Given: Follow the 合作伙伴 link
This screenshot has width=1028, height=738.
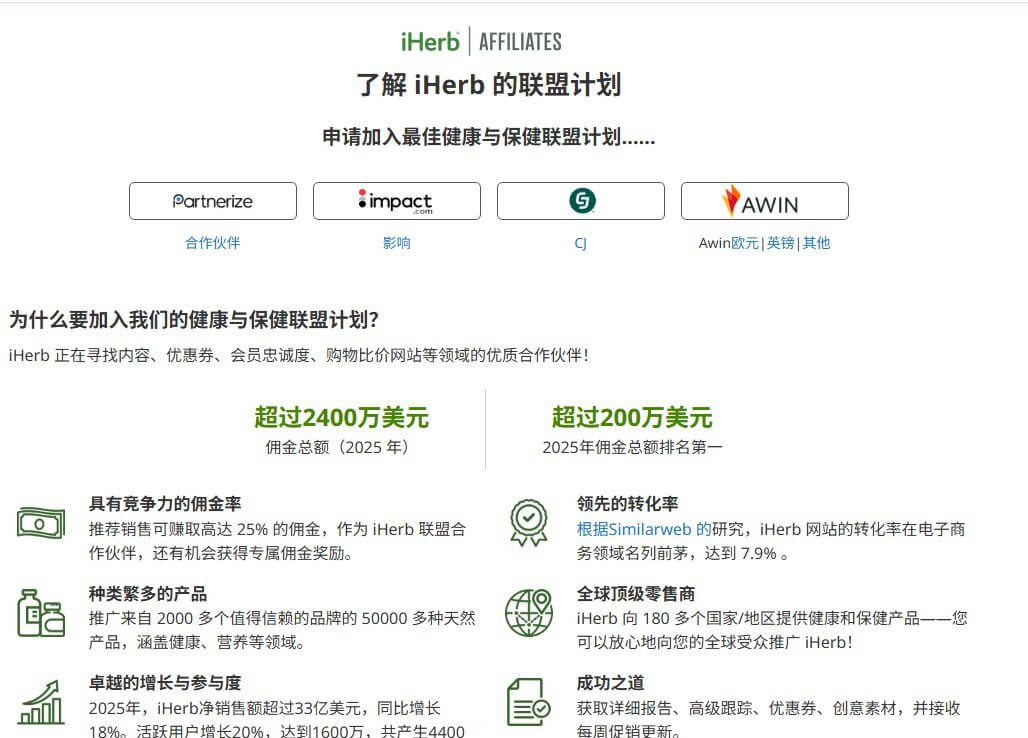Looking at the screenshot, I should coord(212,243).
